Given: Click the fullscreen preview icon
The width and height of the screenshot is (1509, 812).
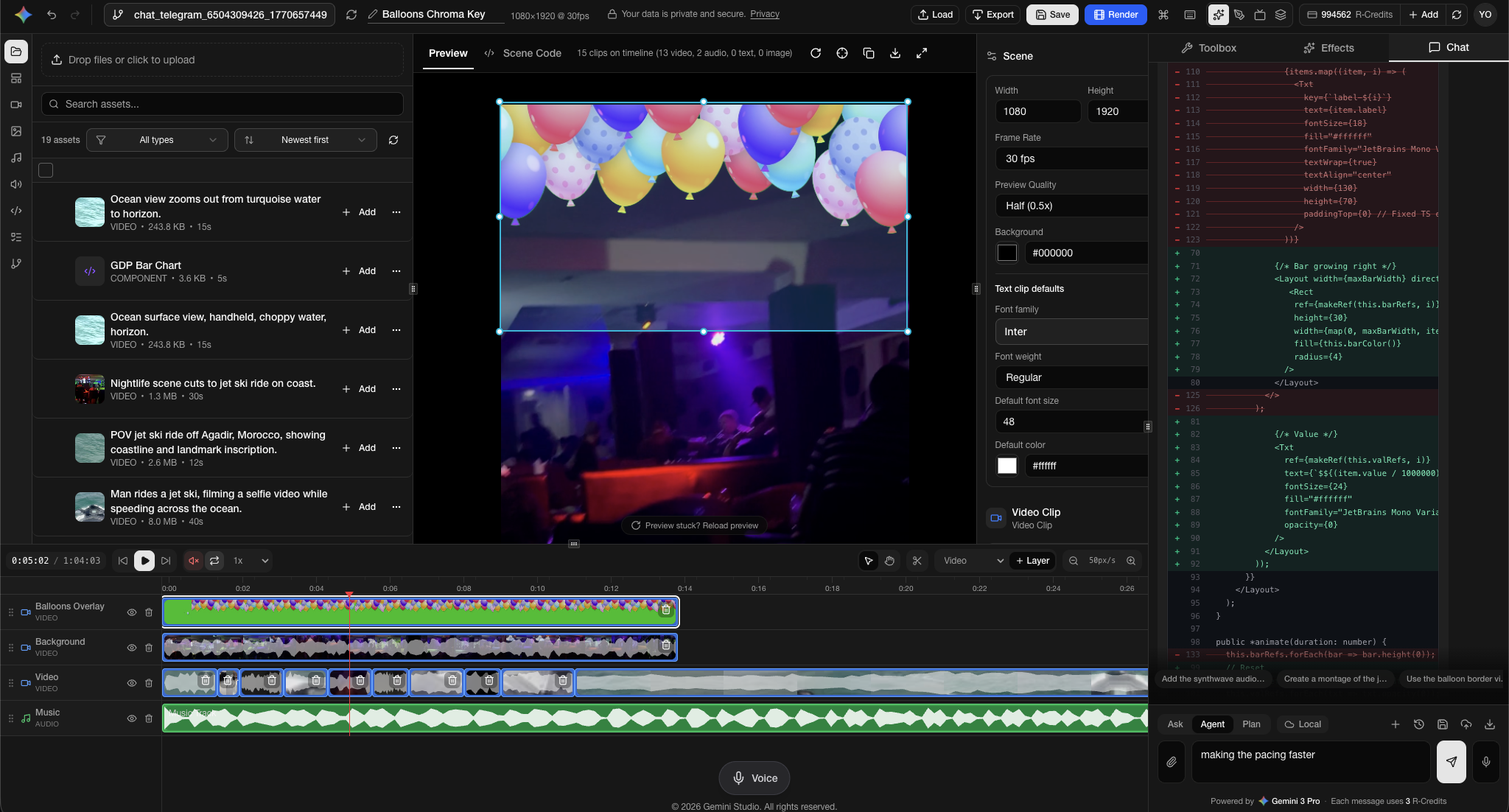Looking at the screenshot, I should 922,53.
